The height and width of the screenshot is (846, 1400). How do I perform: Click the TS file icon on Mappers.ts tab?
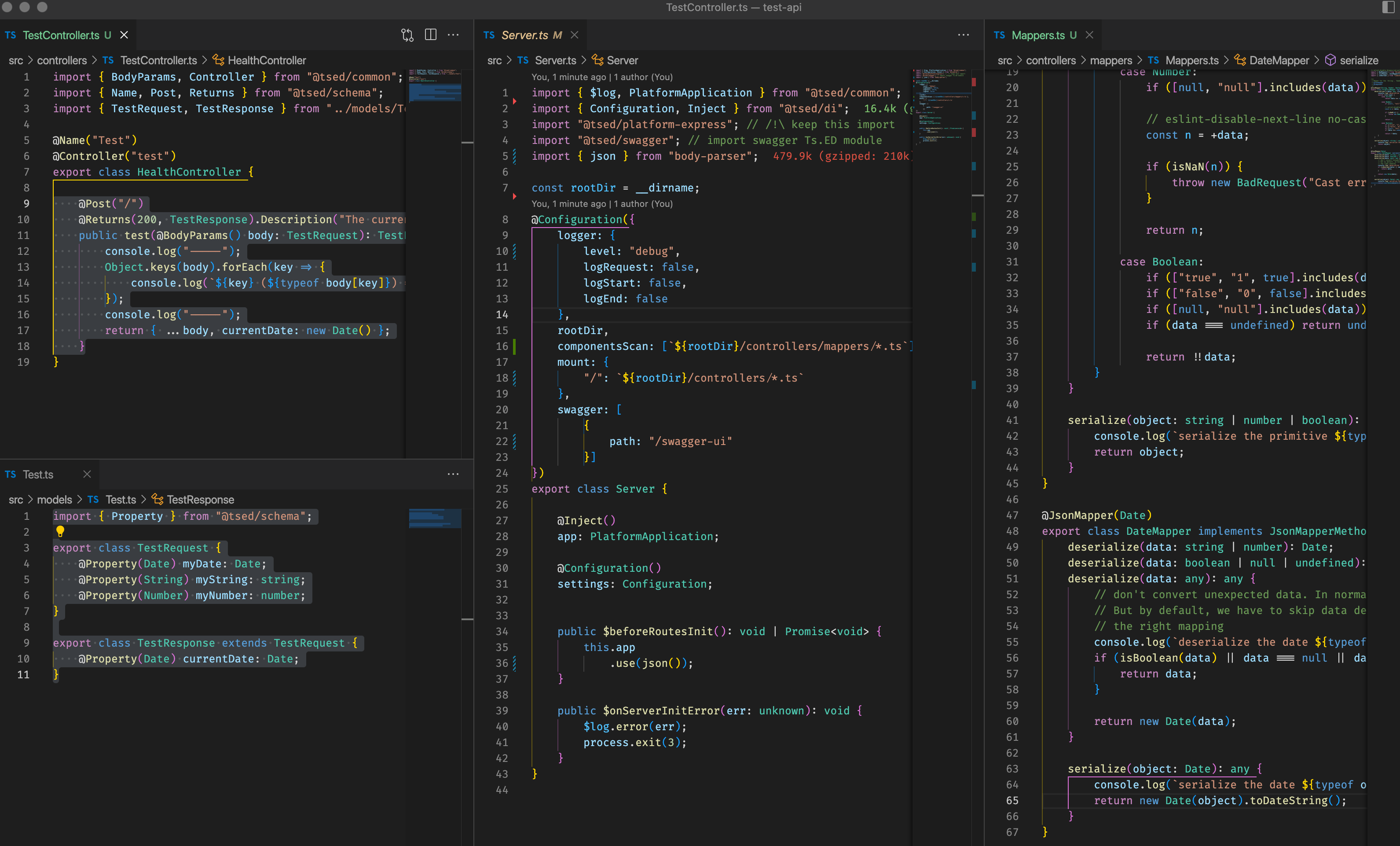pyautogui.click(x=1000, y=35)
